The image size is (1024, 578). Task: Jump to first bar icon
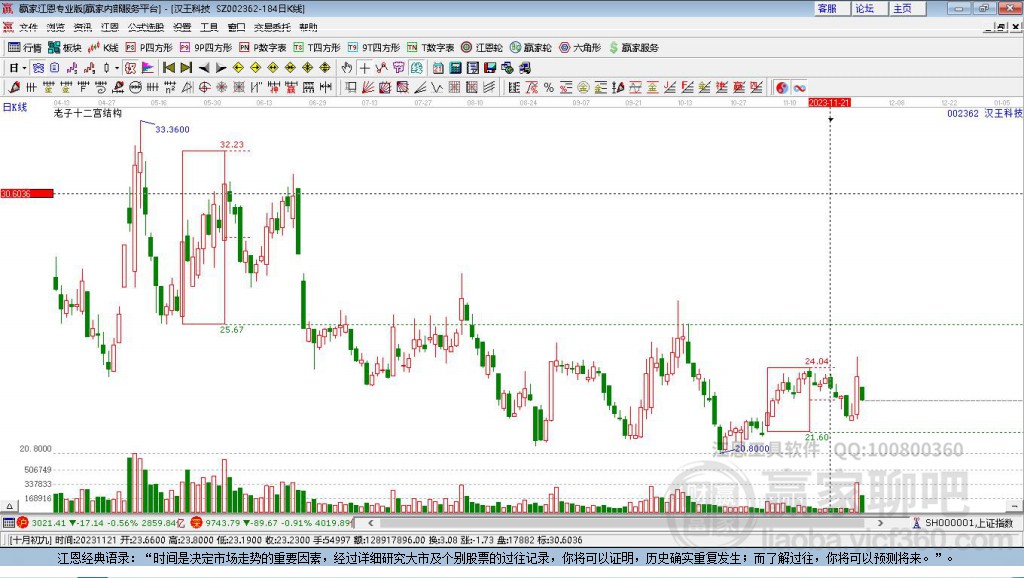click(169, 68)
